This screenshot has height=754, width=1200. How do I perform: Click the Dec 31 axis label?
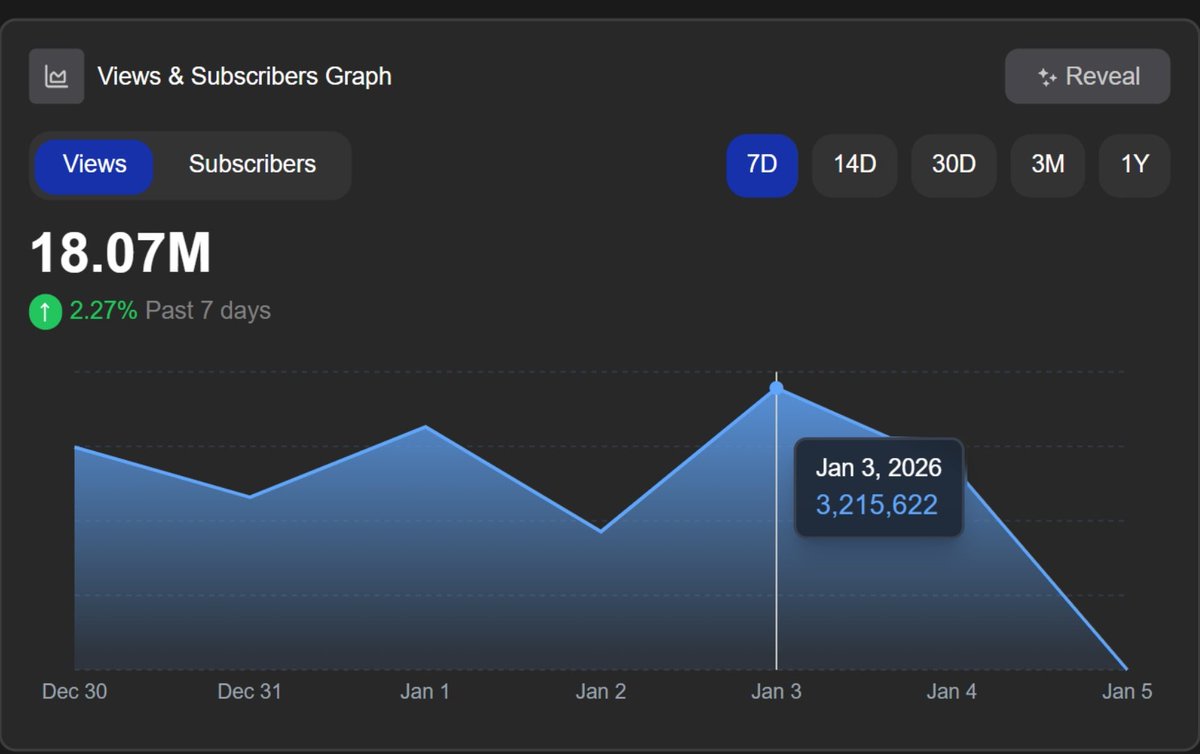[x=250, y=691]
